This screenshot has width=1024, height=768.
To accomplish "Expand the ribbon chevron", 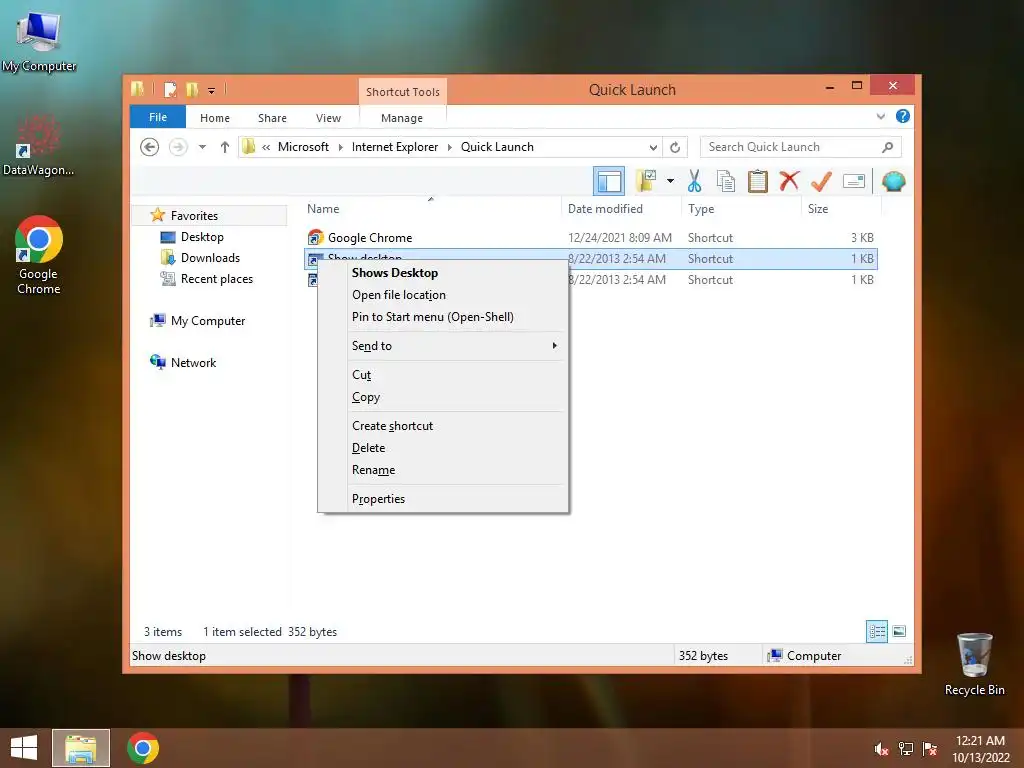I will tap(880, 116).
